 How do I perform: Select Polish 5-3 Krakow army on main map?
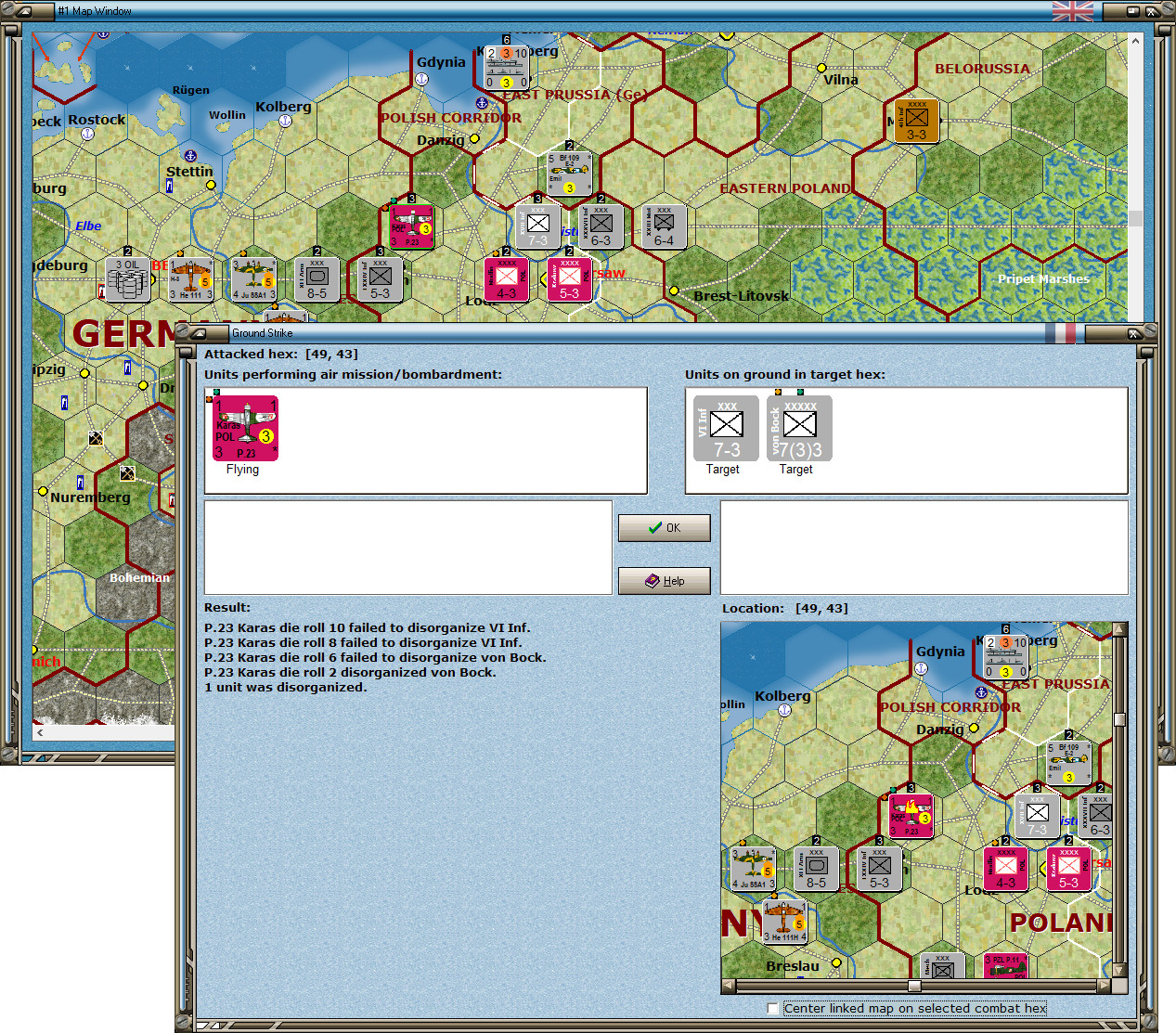click(569, 279)
